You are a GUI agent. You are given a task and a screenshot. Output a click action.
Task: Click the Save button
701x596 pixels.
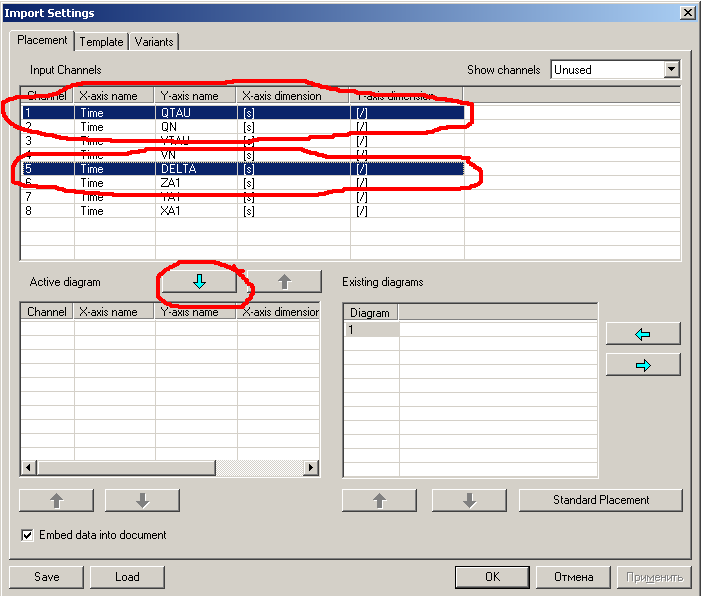coord(46,577)
